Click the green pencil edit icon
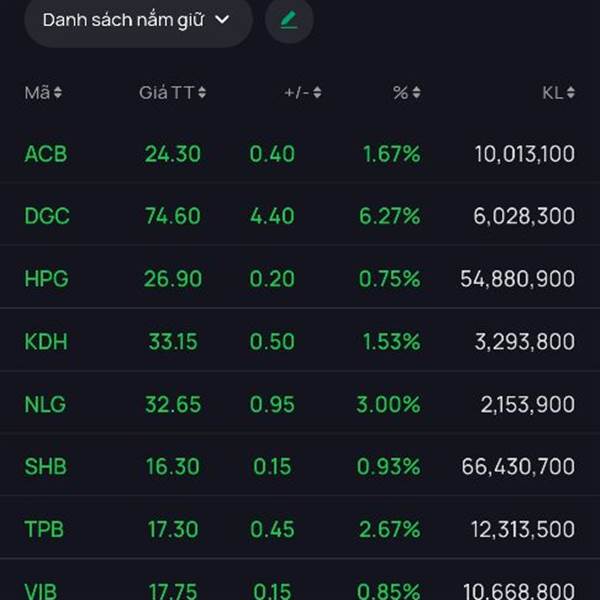Image resolution: width=600 pixels, height=600 pixels. (x=289, y=20)
